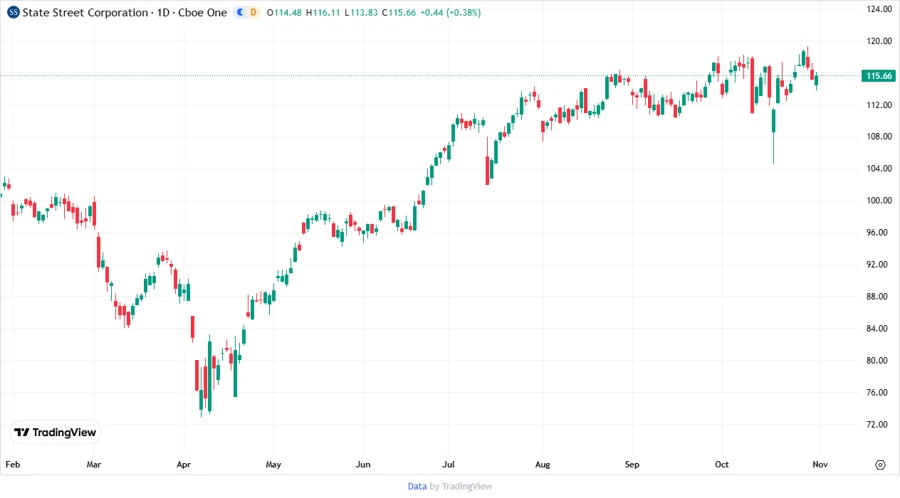Click the moon session indicator icon
Screen dimensions: 900x498
(240, 12)
